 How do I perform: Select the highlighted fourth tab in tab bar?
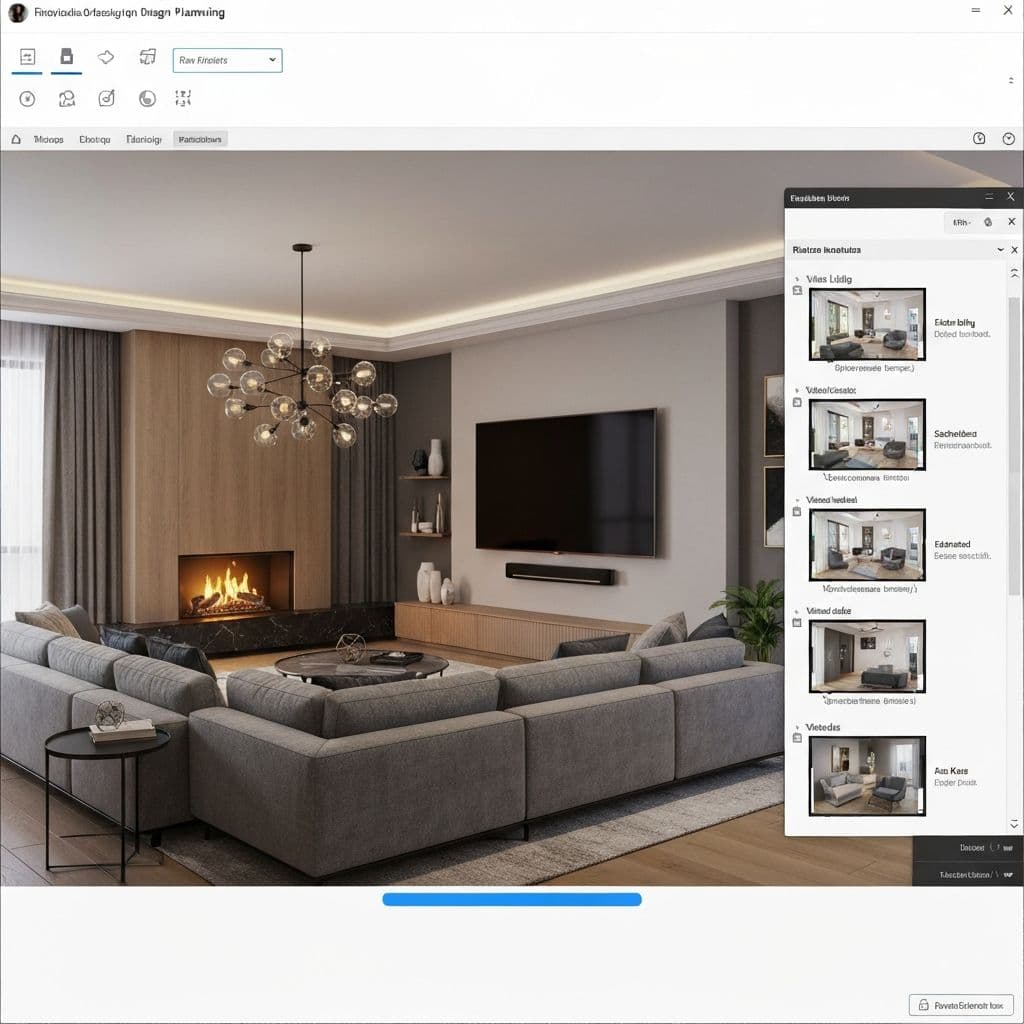pos(200,140)
